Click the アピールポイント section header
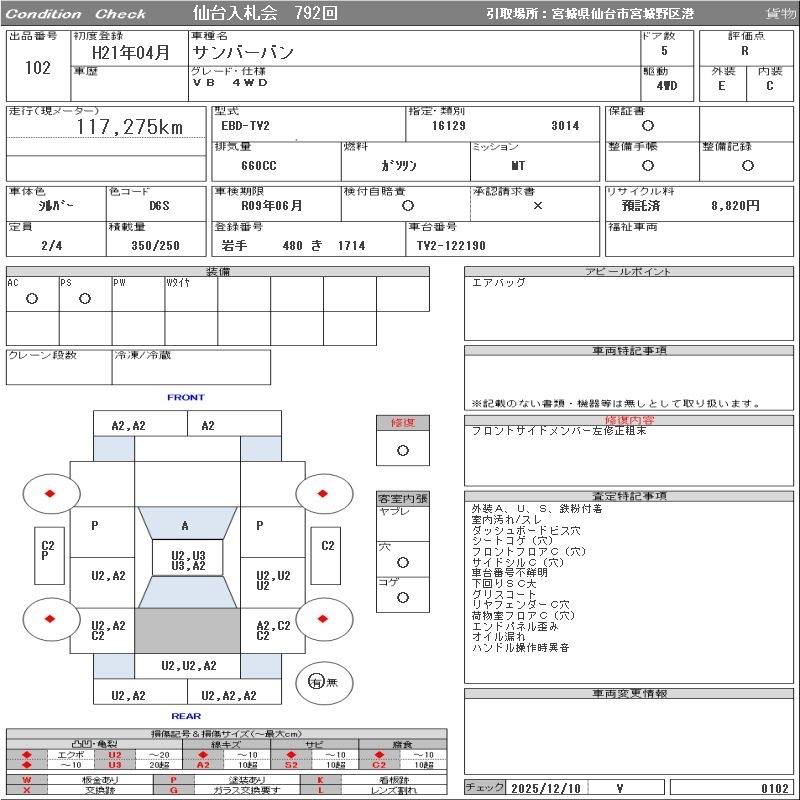Screen dimensions: 800x800 [x=629, y=272]
